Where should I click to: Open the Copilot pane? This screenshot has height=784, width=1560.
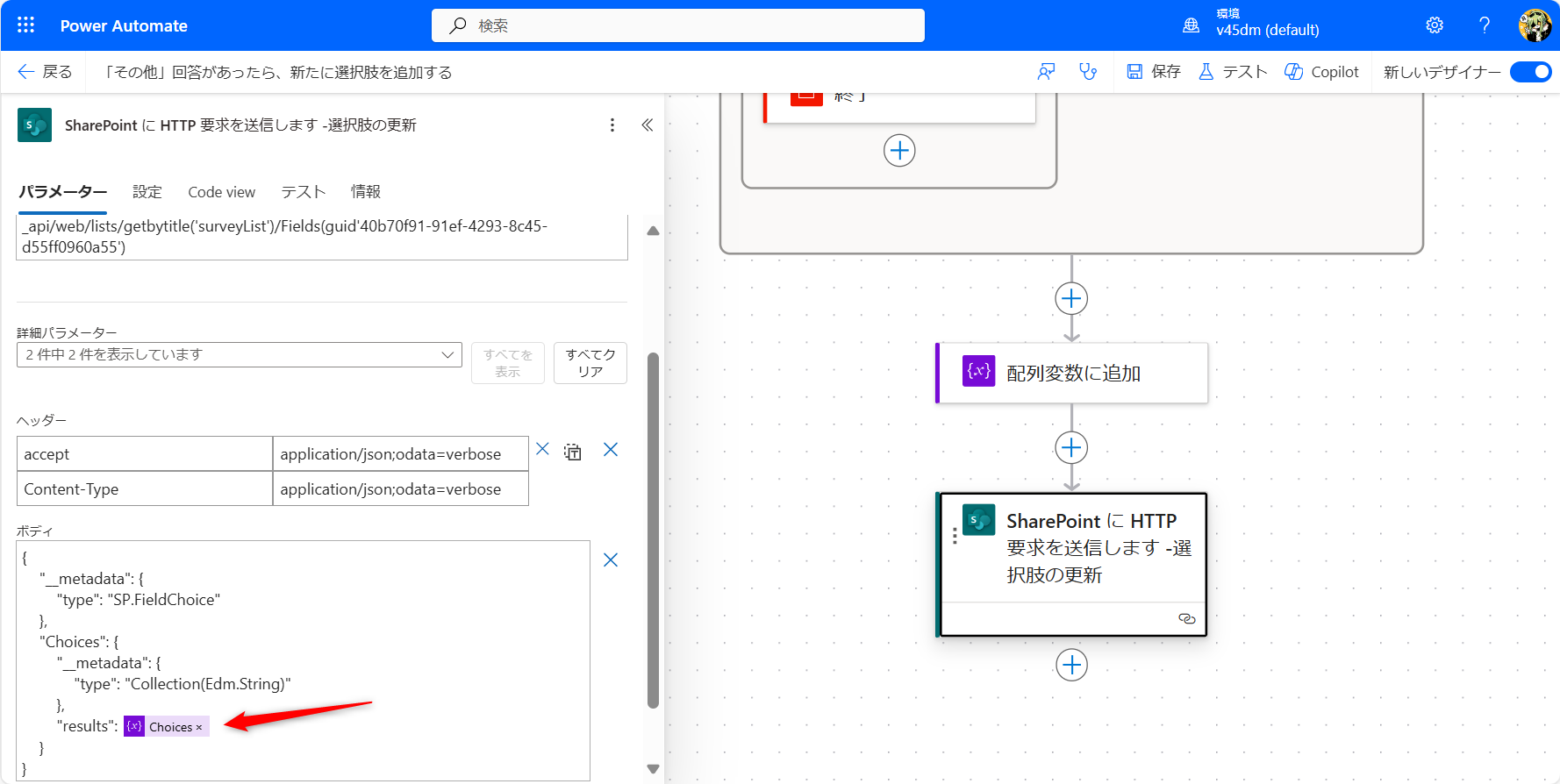coord(1321,72)
